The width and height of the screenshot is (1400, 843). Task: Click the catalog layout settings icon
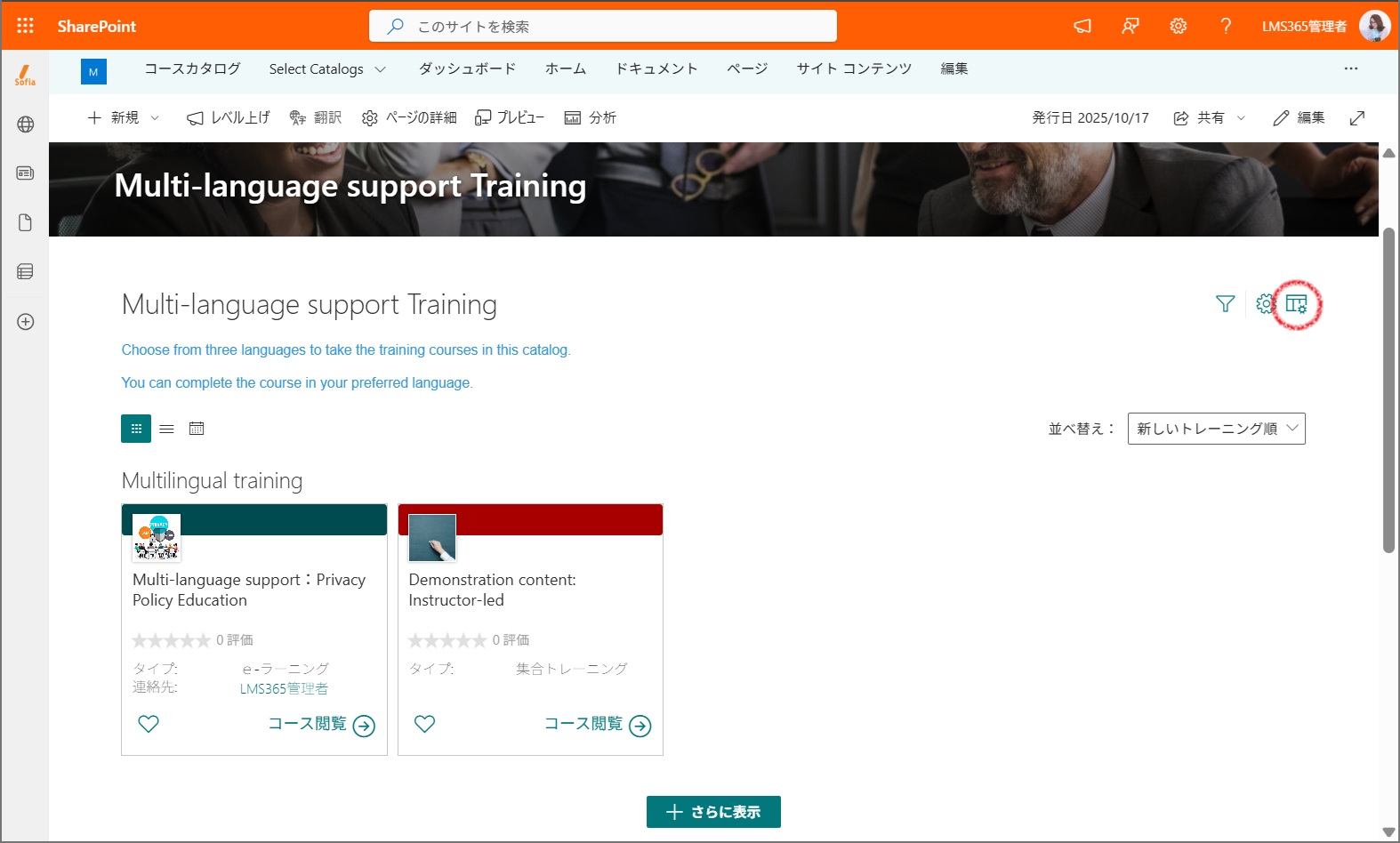[1297, 304]
